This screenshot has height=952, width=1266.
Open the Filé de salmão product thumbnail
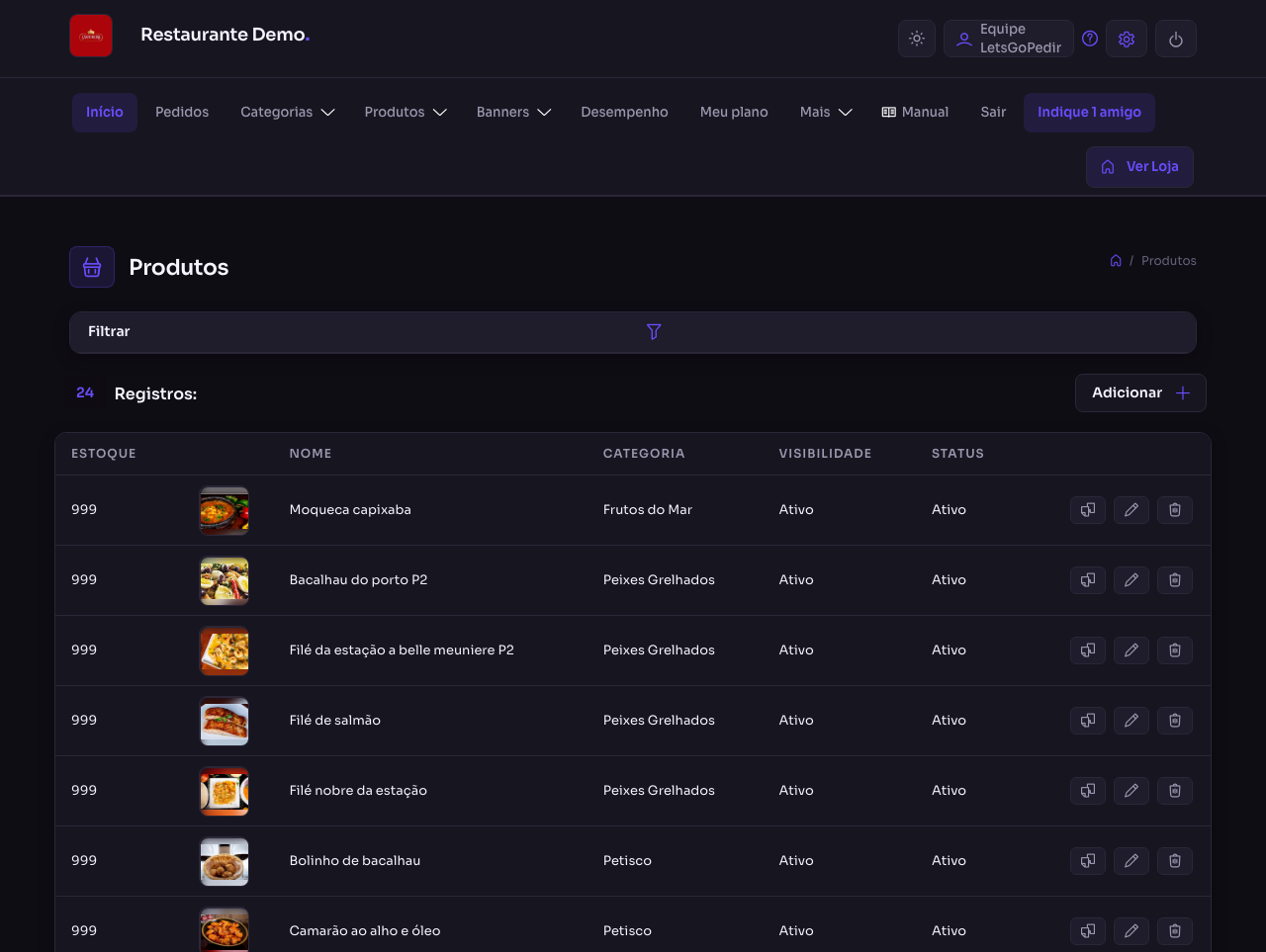(x=225, y=721)
